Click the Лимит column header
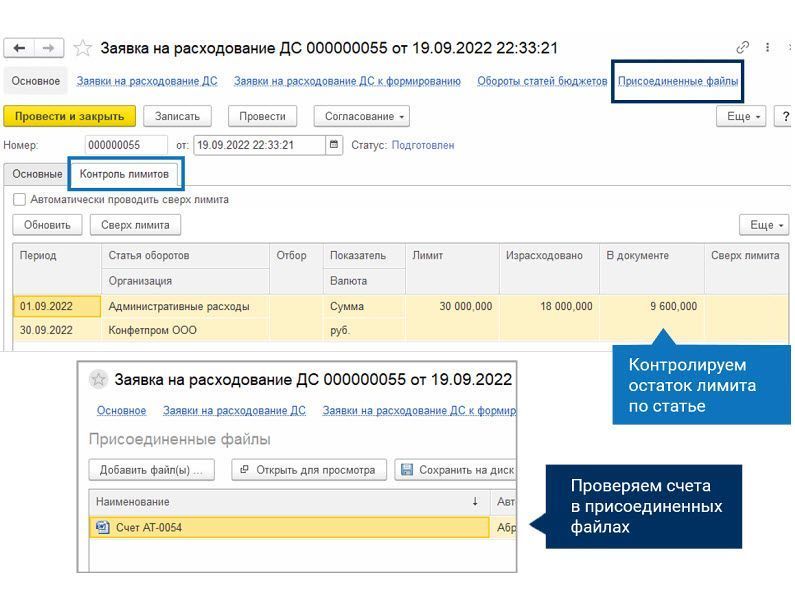The height and width of the screenshot is (600, 795). coord(452,268)
